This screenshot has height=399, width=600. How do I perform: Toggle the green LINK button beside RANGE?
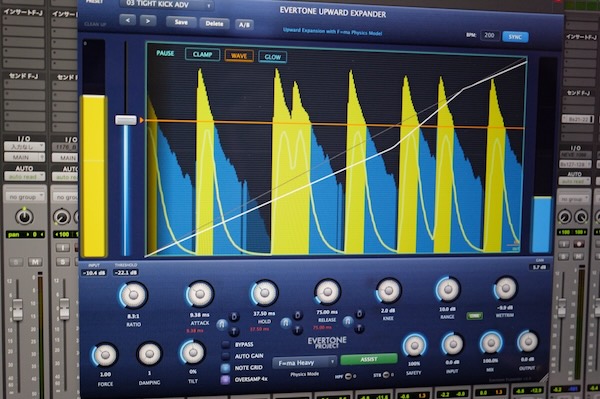point(474,316)
